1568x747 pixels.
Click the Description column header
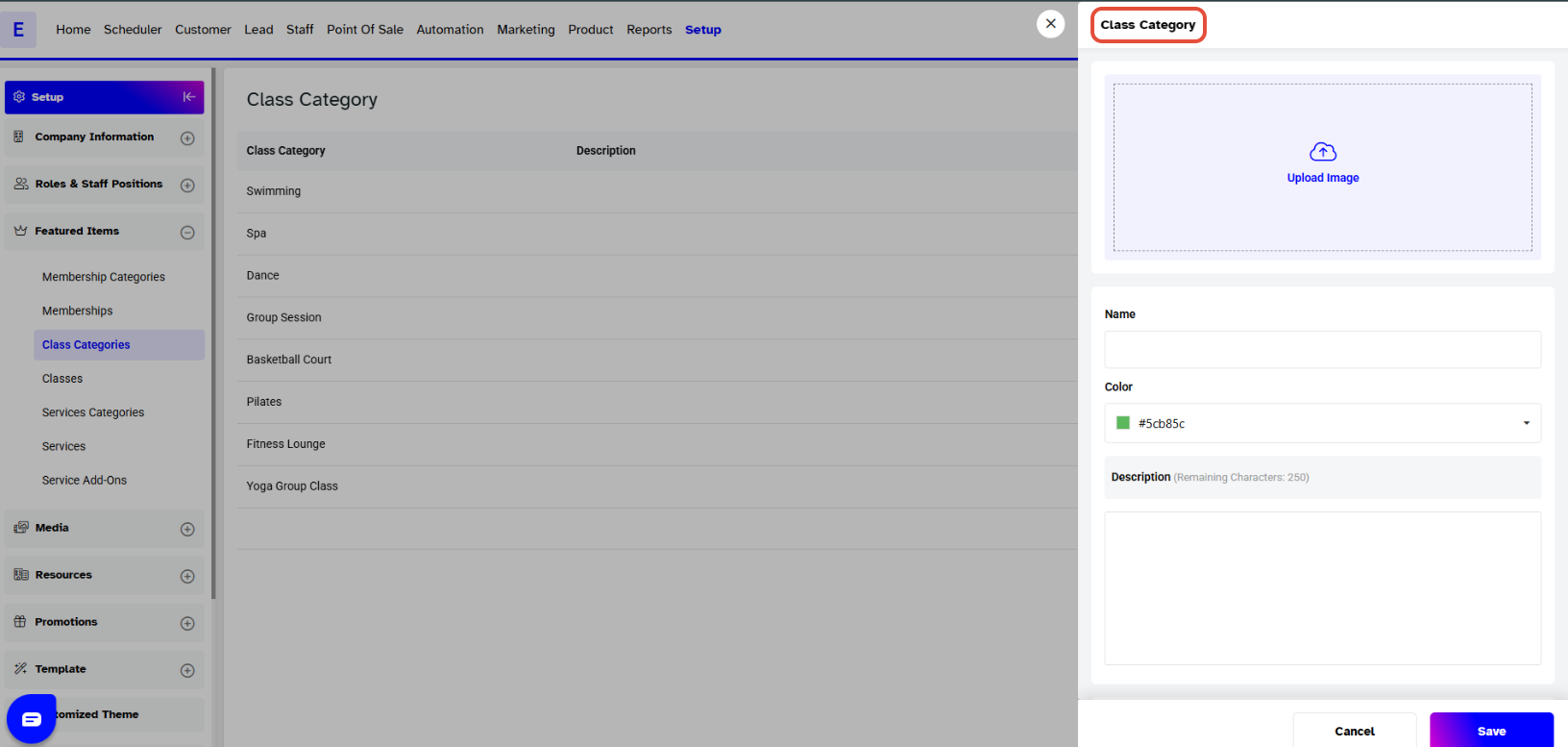606,151
